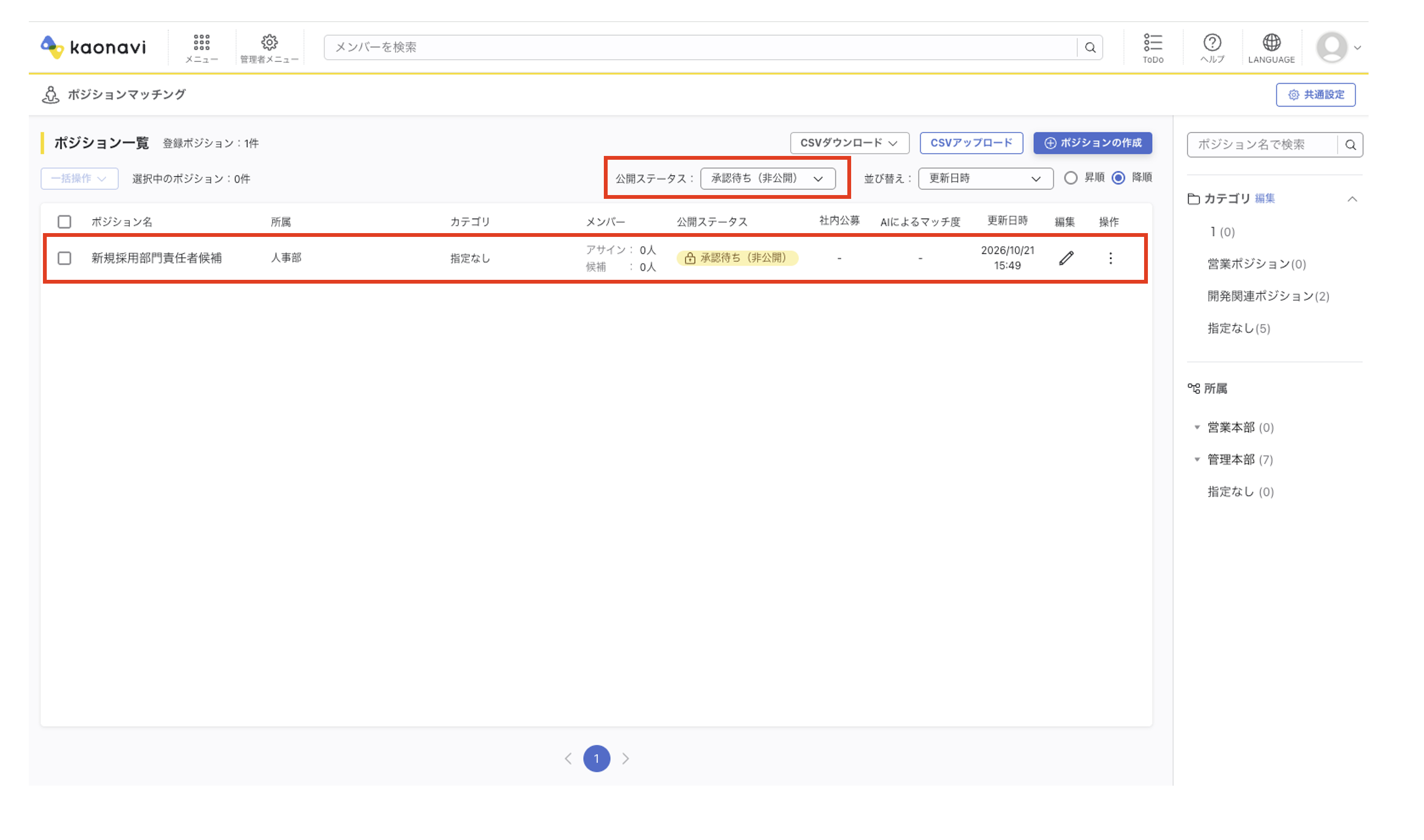The width and height of the screenshot is (1424, 840).
Task: Filter by category 指定なし(5)
Action: point(1239,329)
